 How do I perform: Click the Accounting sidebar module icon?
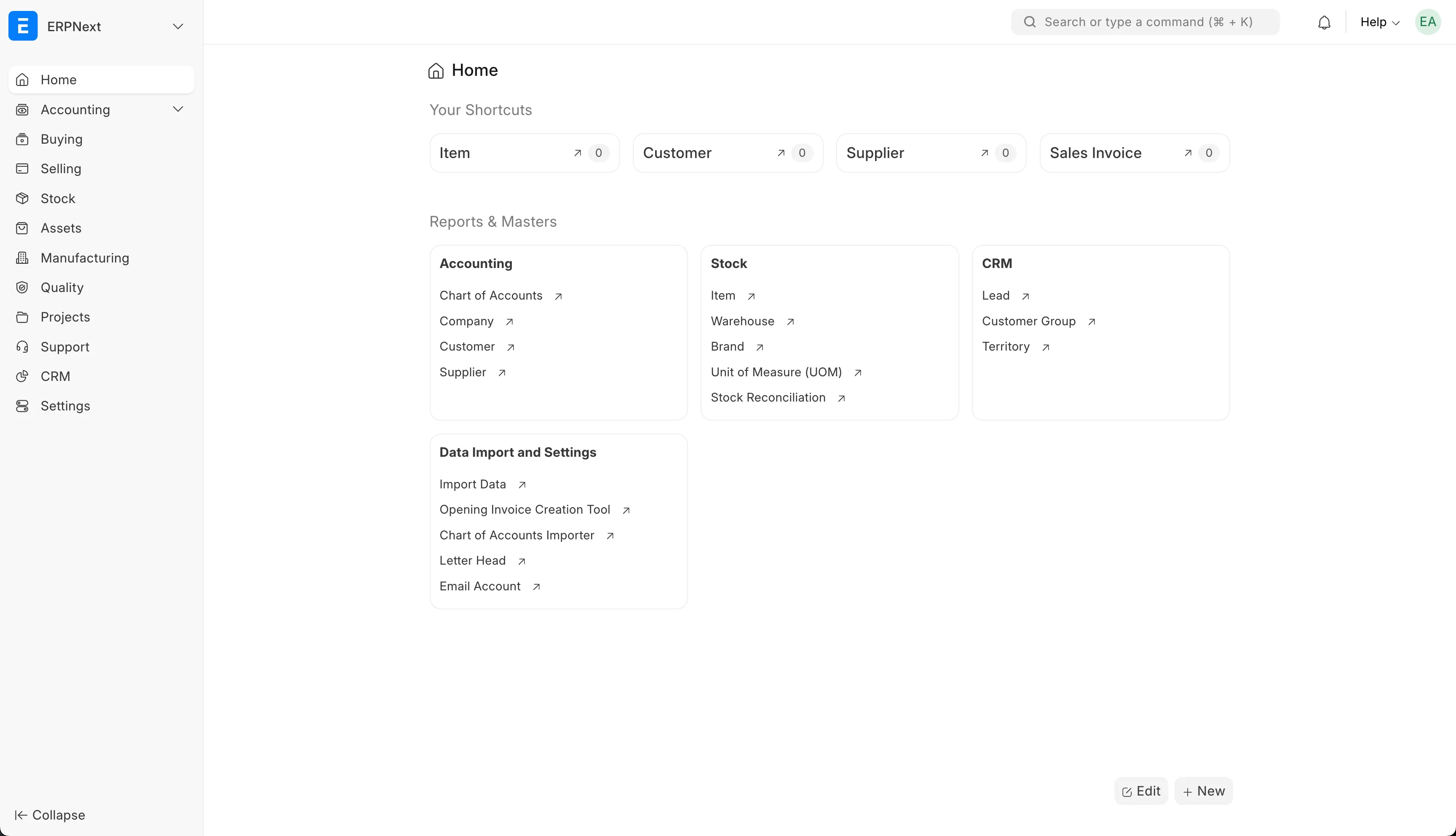(22, 110)
